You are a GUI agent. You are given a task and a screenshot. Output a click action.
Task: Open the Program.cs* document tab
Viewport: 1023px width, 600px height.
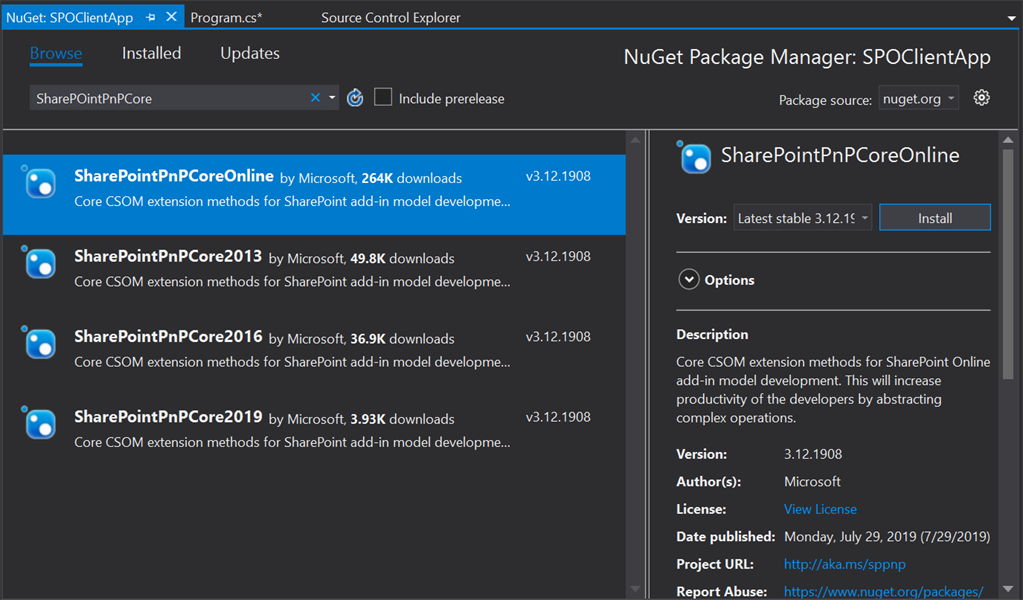coord(226,18)
